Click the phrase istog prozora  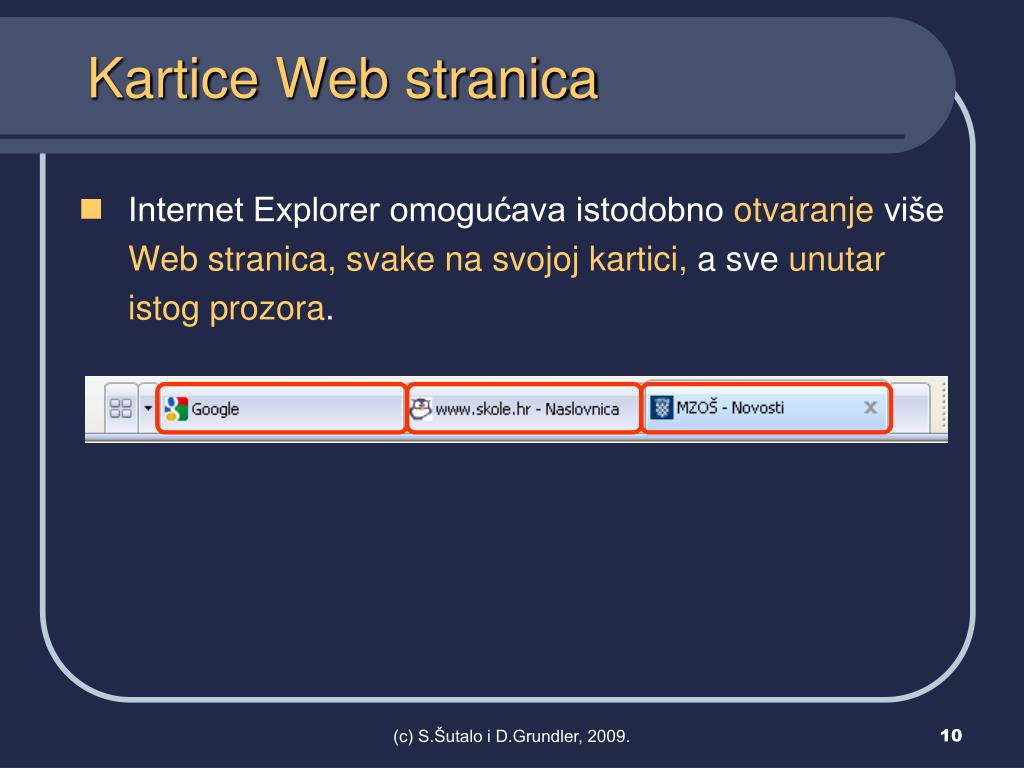pyautogui.click(x=226, y=308)
